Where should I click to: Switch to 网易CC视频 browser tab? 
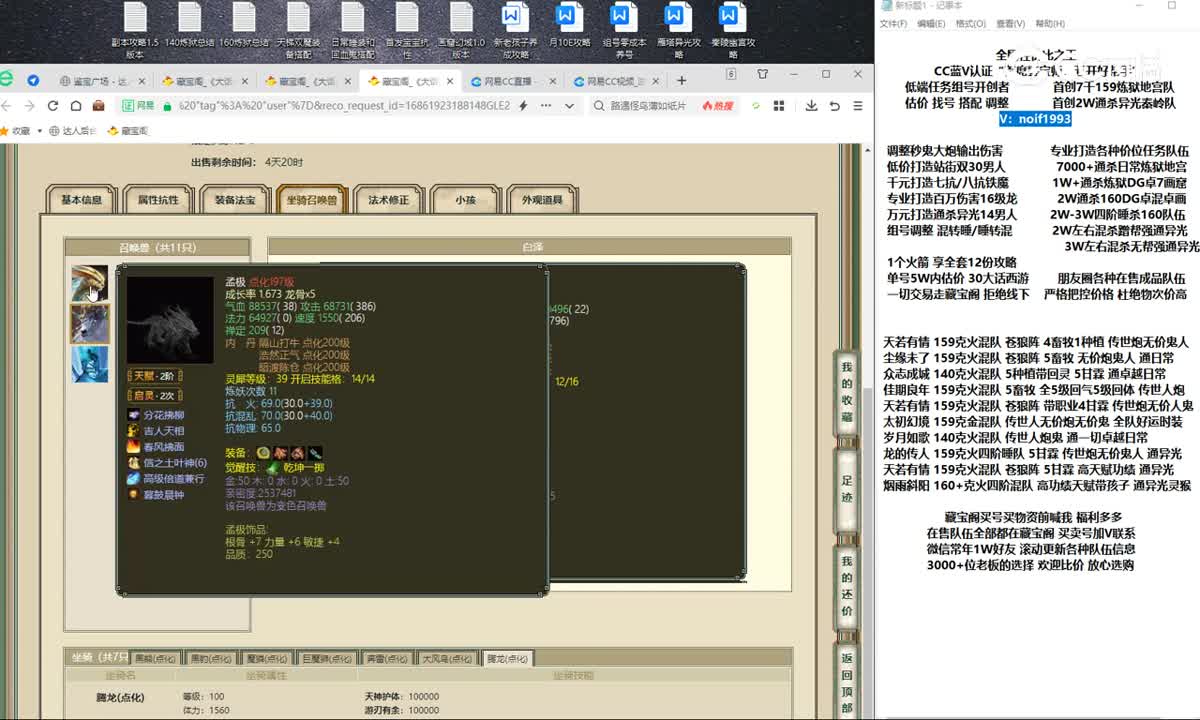(614, 81)
